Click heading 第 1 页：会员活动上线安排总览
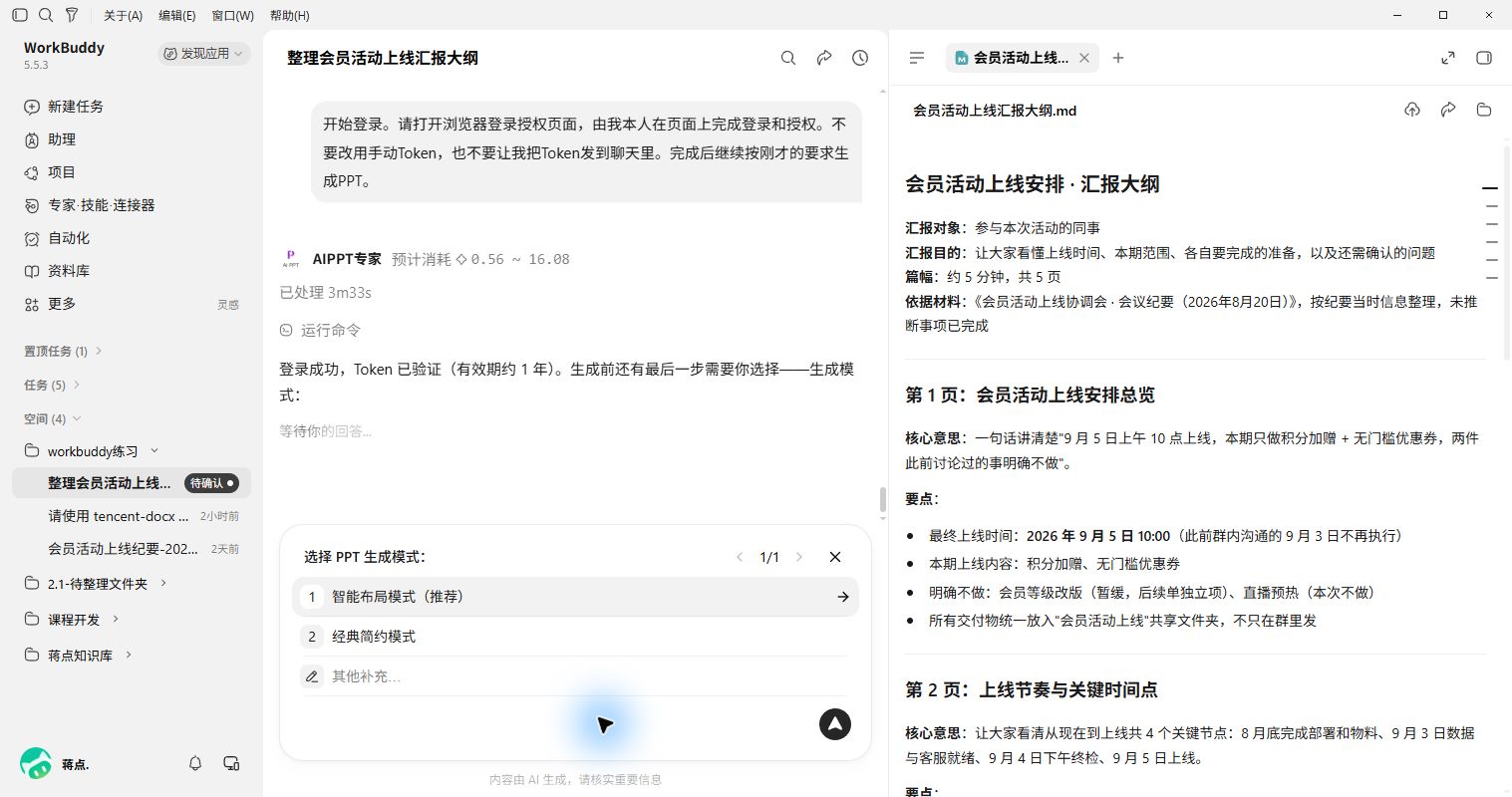 click(1030, 396)
